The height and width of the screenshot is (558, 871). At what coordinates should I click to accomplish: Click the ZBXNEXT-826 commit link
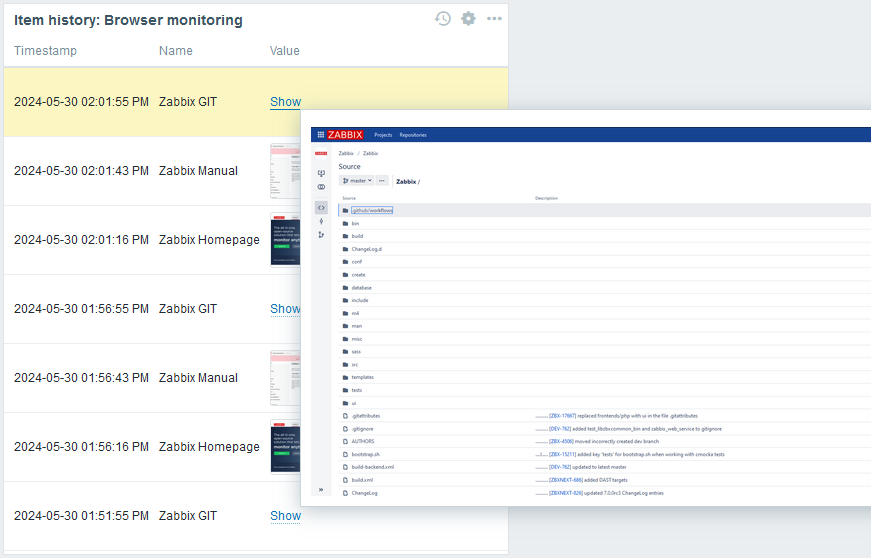565,493
